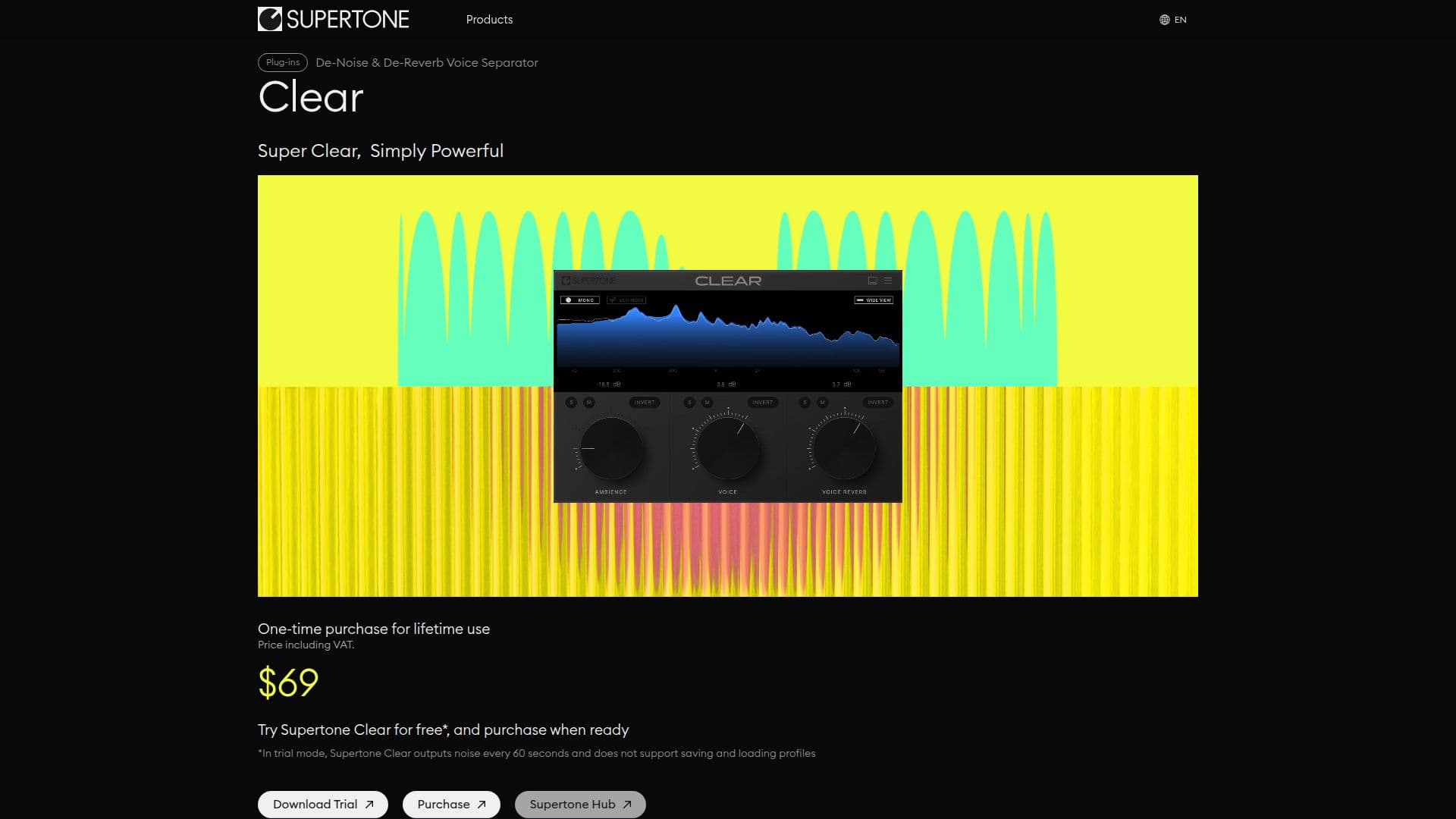The image size is (1456, 819).
Task: Solo the Voice Reverb channel (S button)
Action: [x=805, y=403]
